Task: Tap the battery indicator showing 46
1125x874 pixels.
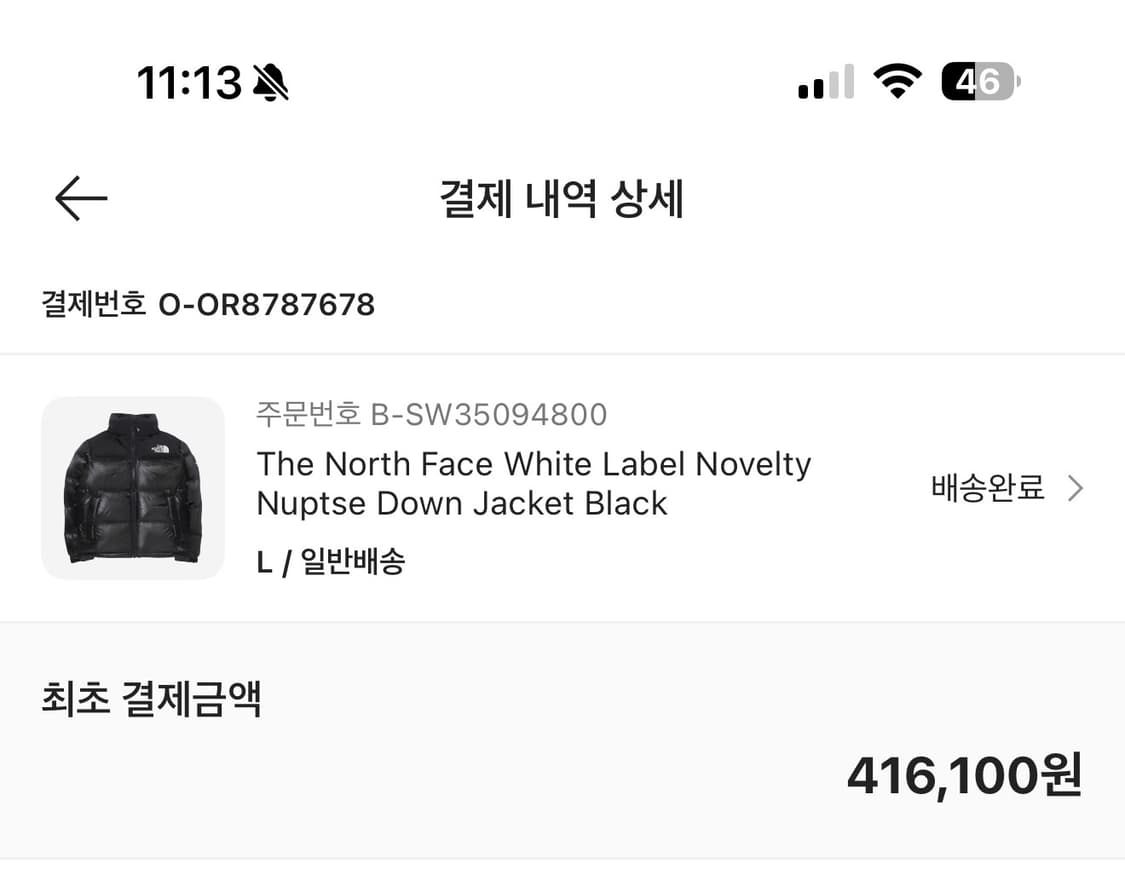Action: coord(978,80)
